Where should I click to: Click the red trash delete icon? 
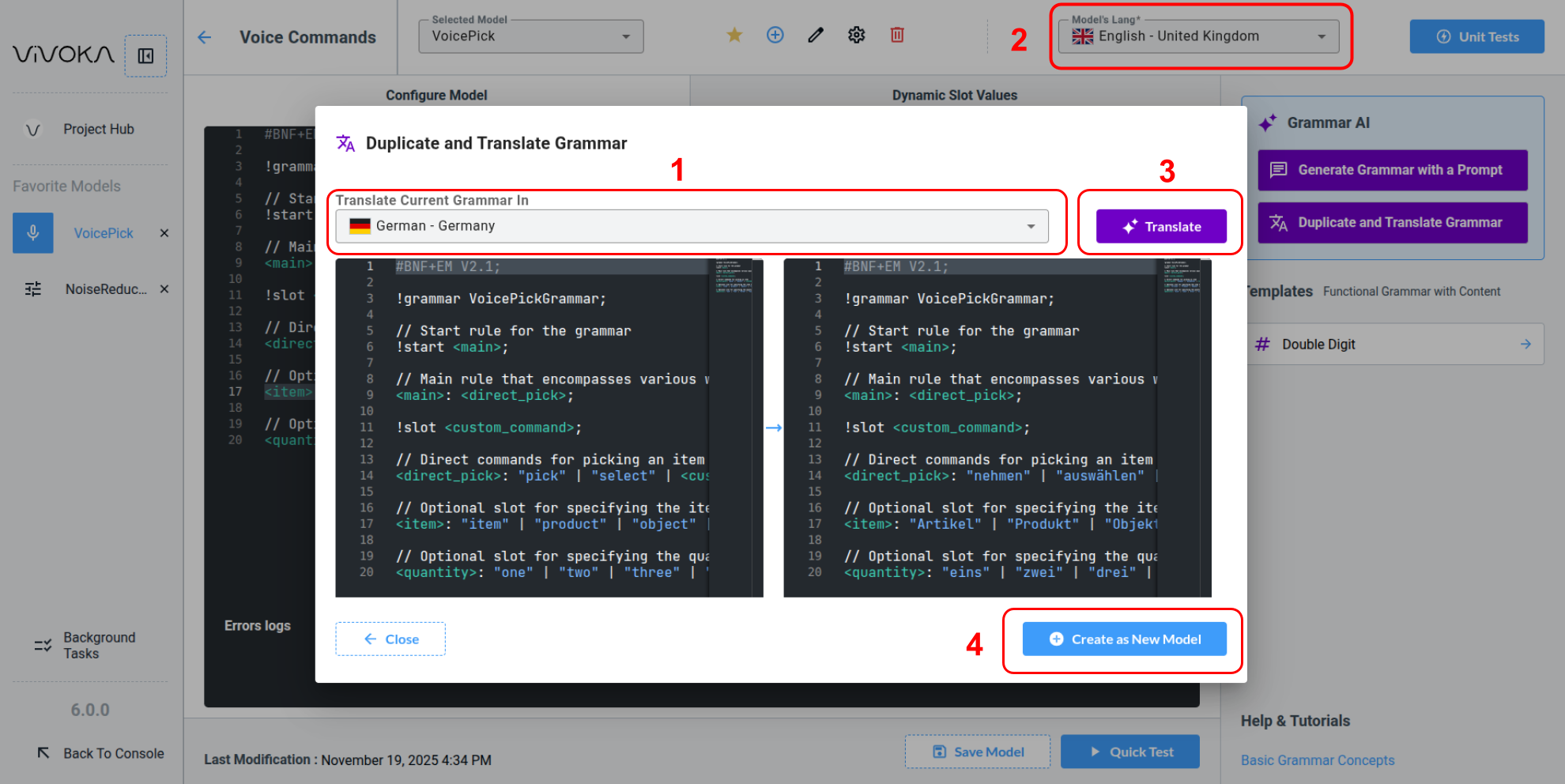pos(897,35)
